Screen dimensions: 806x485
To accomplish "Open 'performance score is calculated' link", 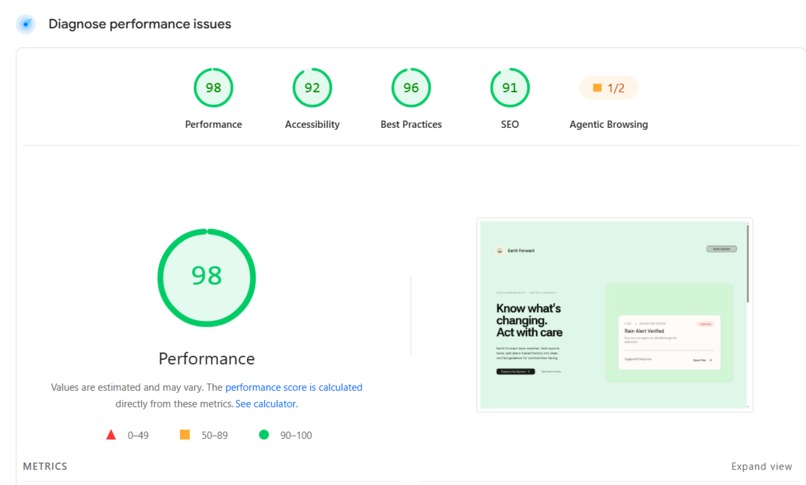I will (294, 387).
